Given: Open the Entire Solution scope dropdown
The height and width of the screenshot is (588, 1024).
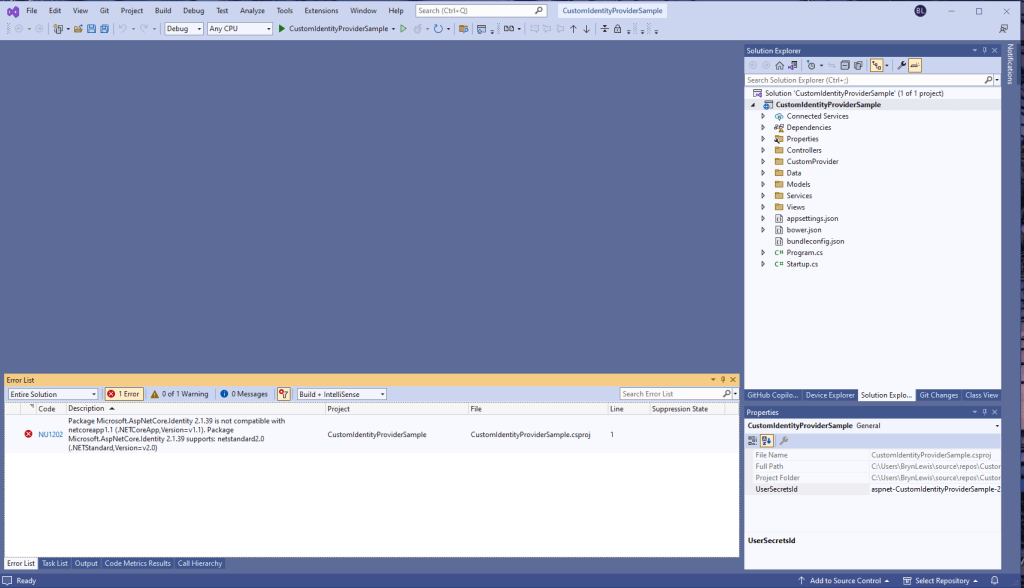Looking at the screenshot, I should [x=52, y=394].
